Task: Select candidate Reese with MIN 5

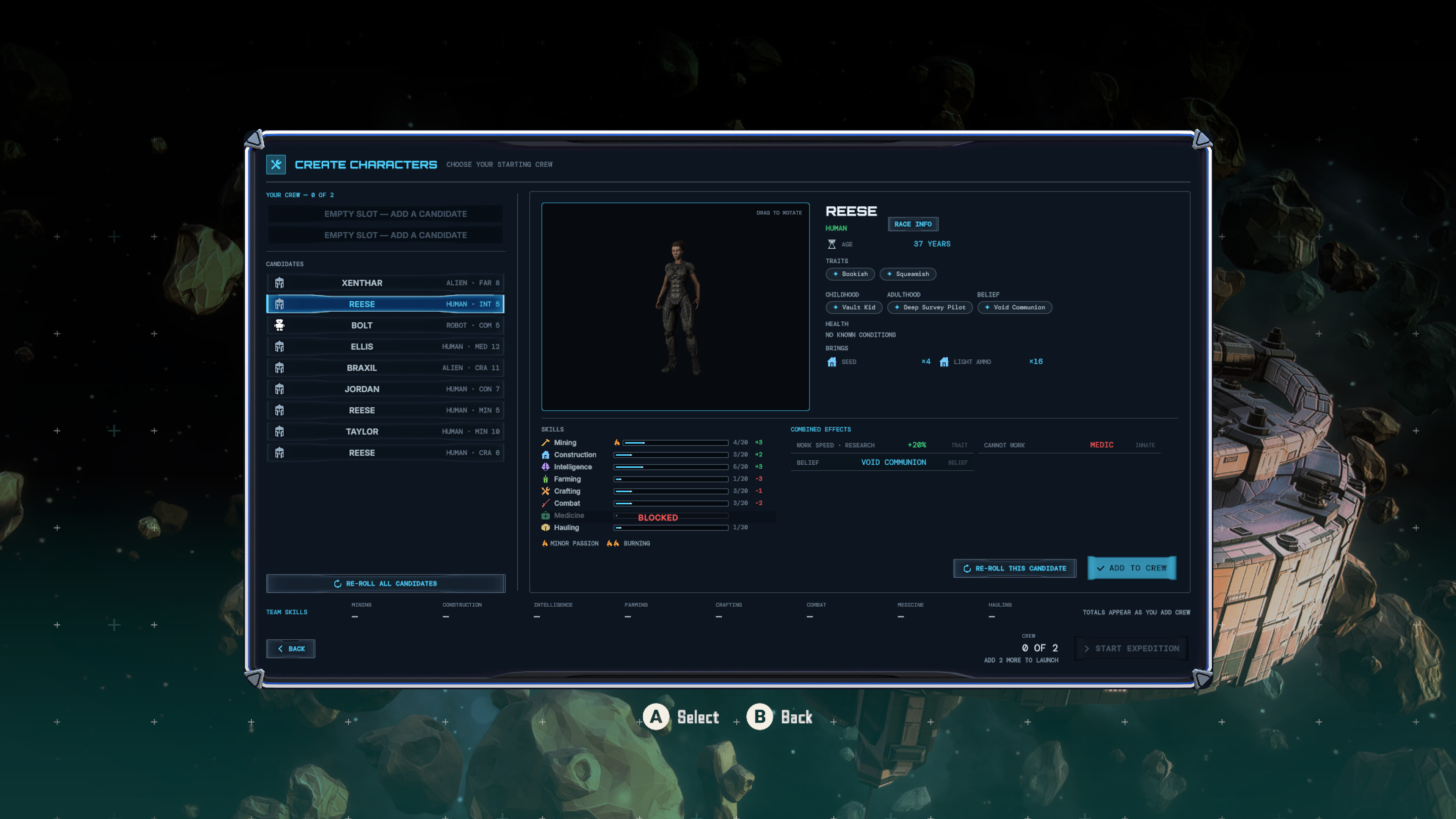Action: pos(386,410)
